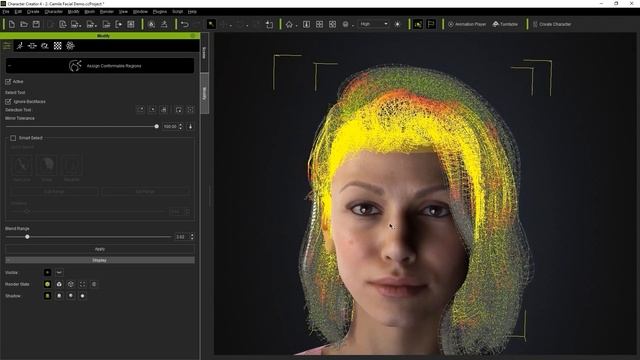Expand the home view dropdown arrow
The image size is (640, 360).
pyautogui.click(x=296, y=25)
